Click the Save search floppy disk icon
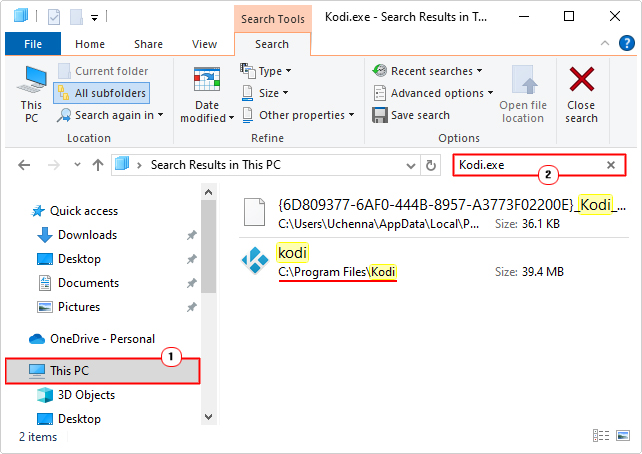 click(380, 115)
